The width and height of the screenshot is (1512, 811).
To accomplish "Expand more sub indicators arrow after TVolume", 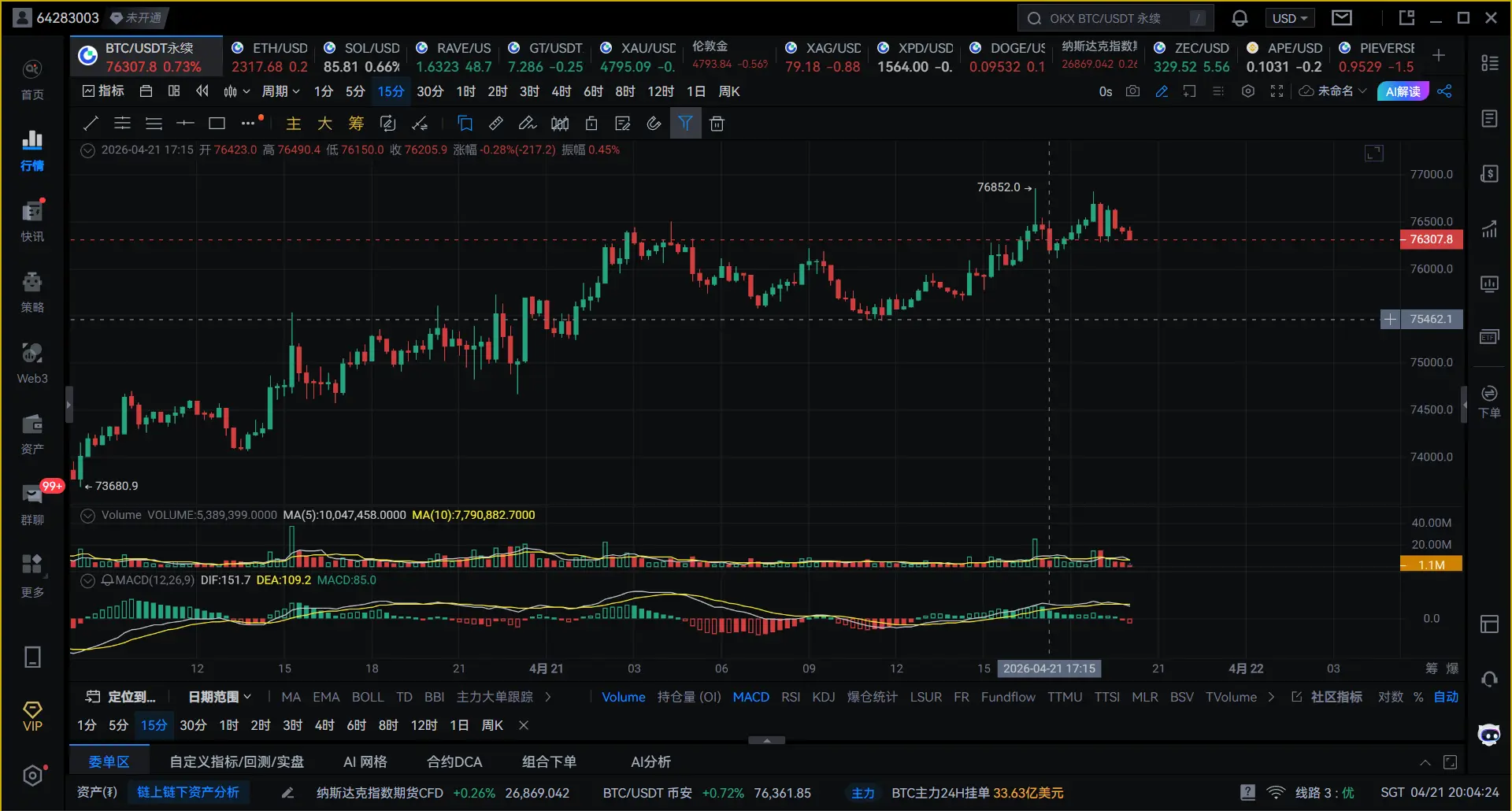I will (1271, 697).
